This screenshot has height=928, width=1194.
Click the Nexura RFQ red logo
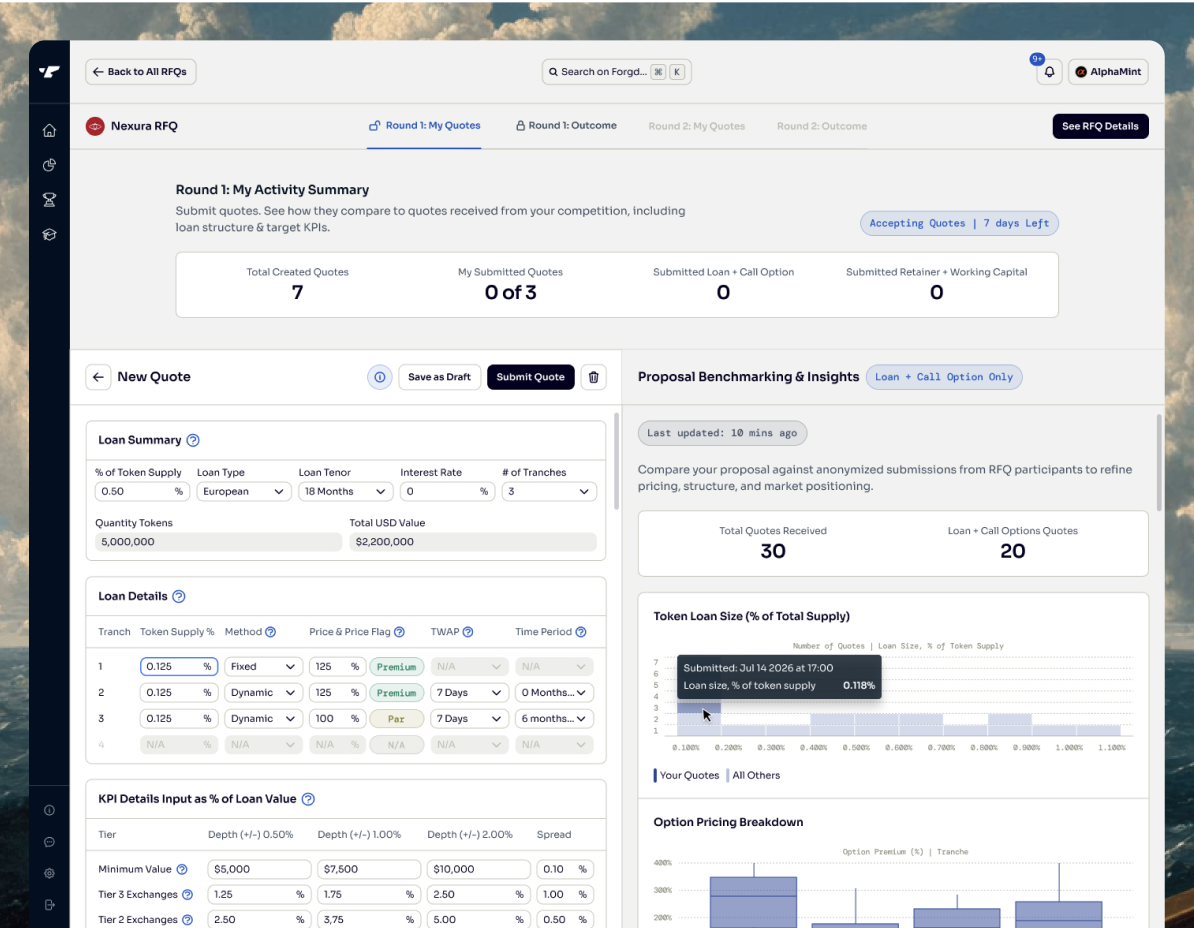95,126
